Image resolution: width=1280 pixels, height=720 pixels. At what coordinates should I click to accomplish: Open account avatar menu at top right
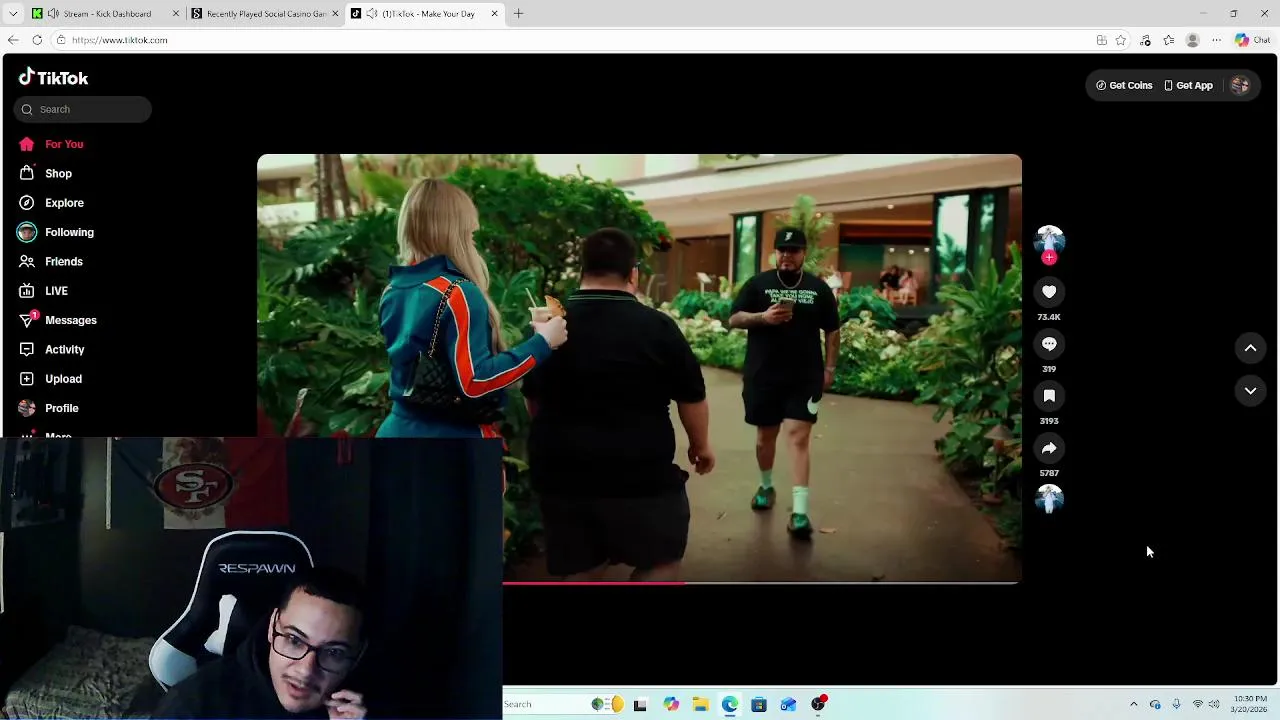click(x=1240, y=86)
